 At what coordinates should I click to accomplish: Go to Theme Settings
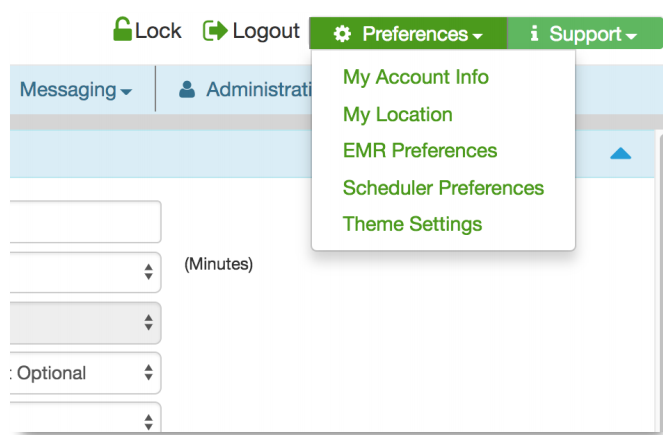tap(412, 224)
